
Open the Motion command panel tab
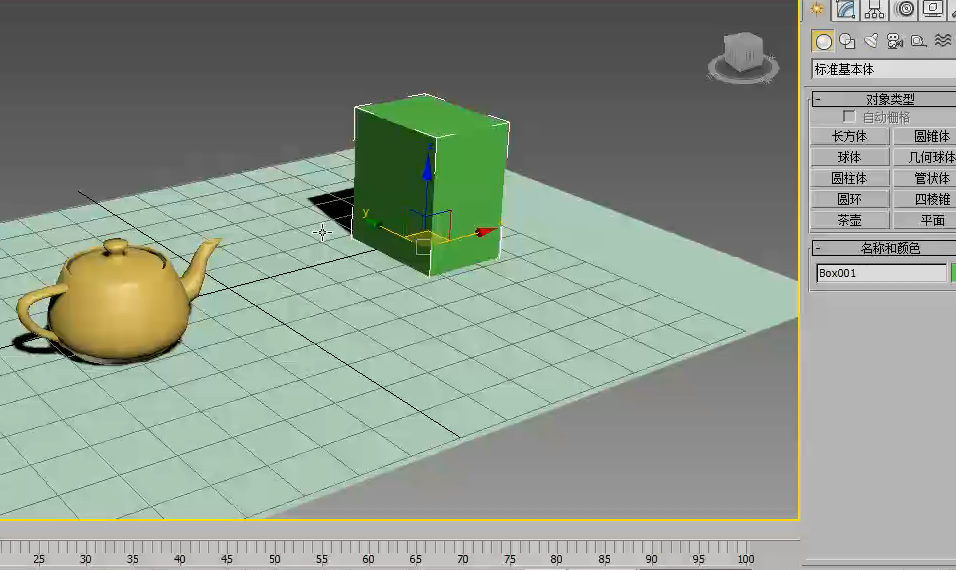click(905, 9)
